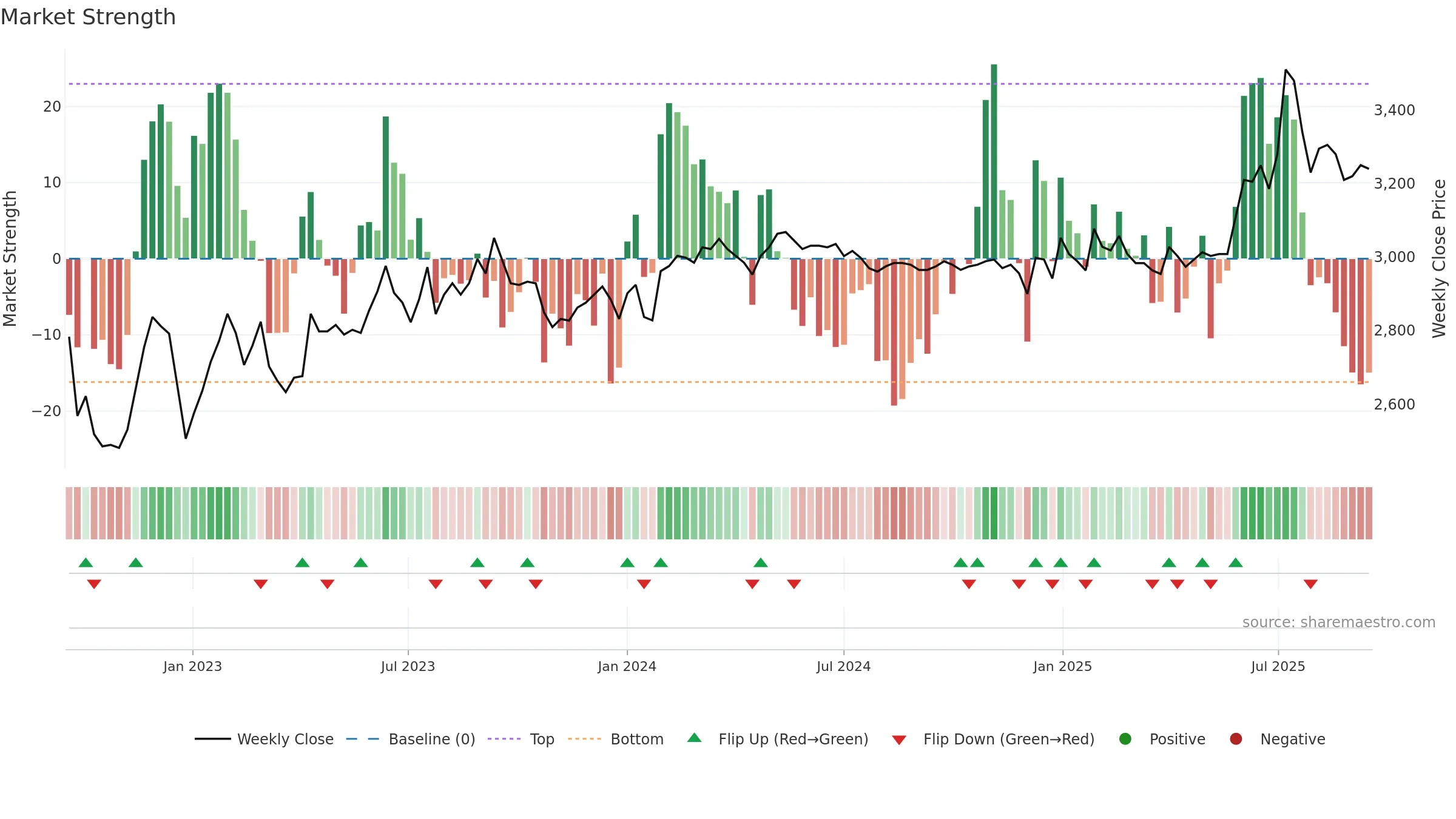Click the red Flip Down triangle in legend
1456x819 pixels.
tap(899, 740)
